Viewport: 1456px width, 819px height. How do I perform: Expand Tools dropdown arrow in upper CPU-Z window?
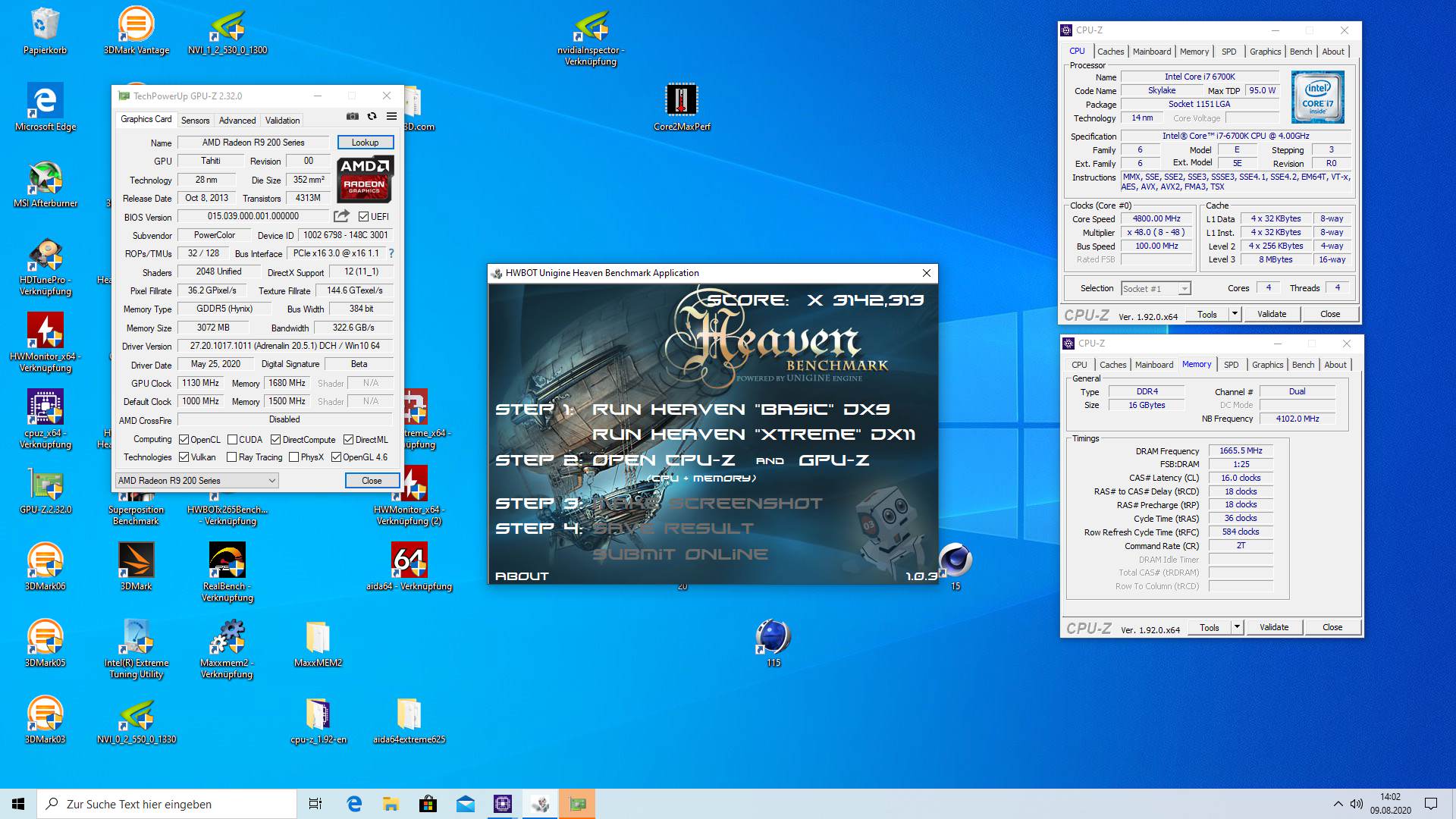(1235, 314)
